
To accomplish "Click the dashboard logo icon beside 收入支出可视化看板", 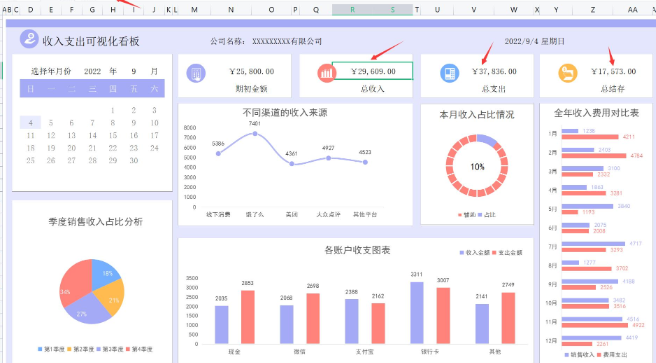I will [29, 39].
